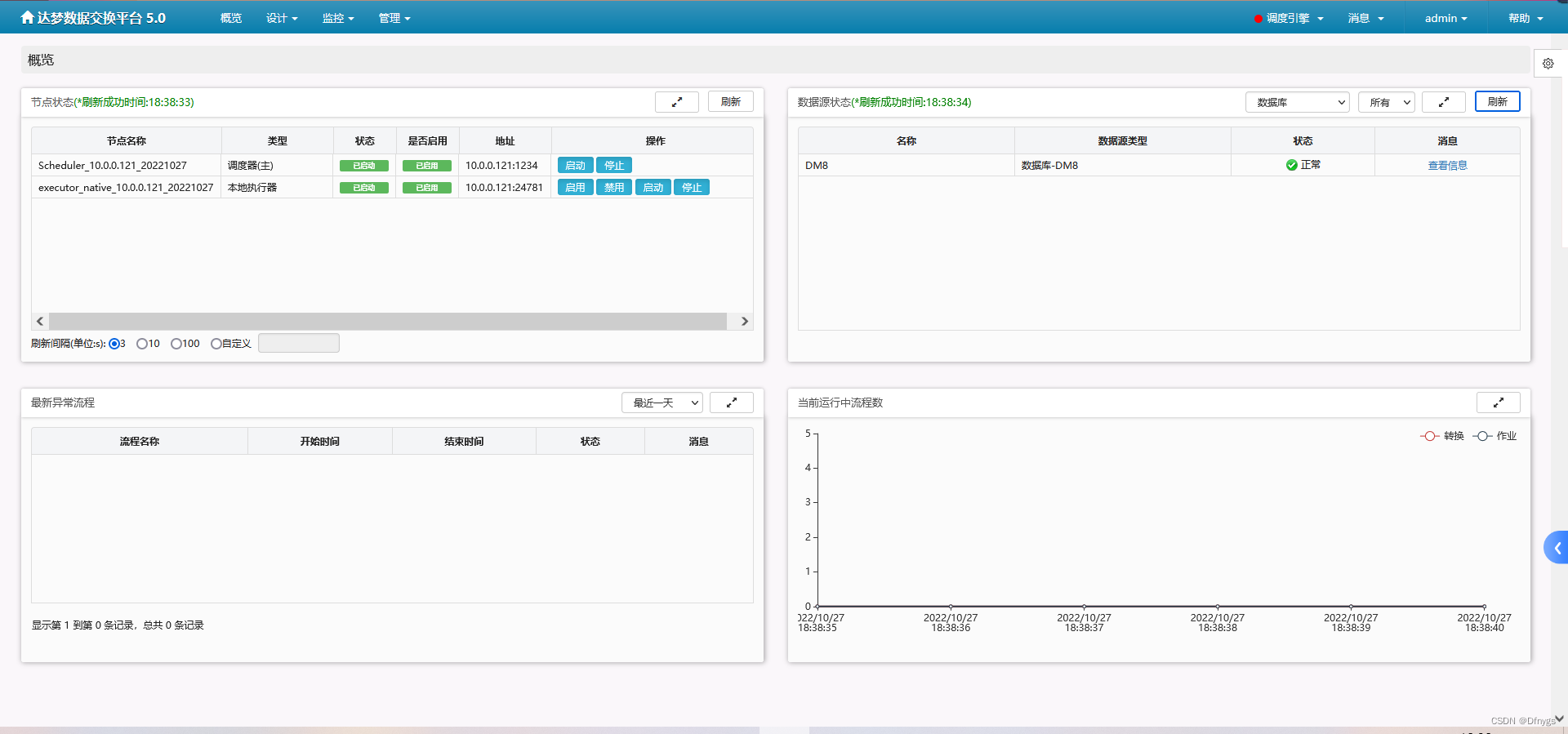1568x734 pixels.
Task: Open the 调度引擎 status dropdown
Action: (x=1290, y=18)
